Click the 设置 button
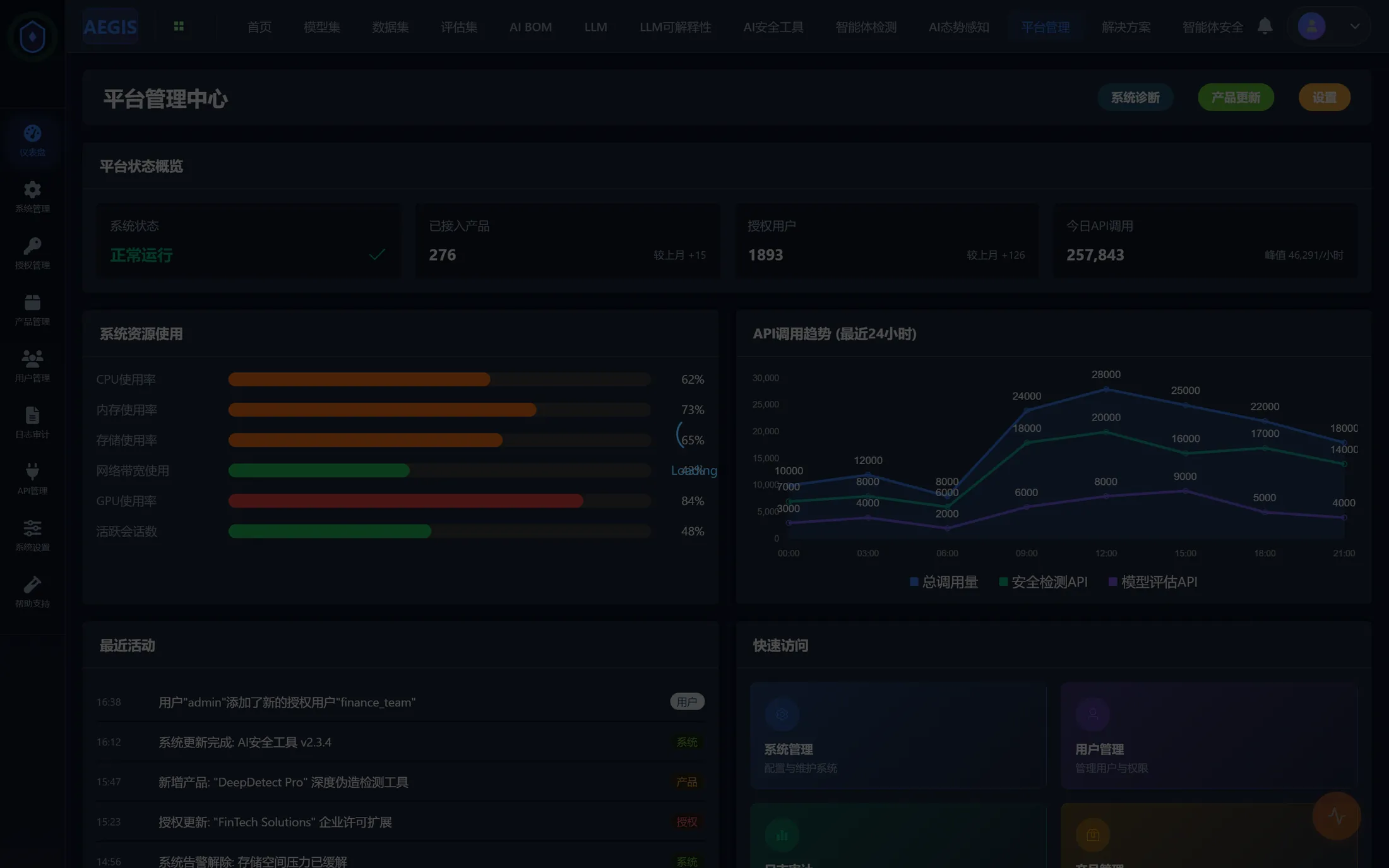The width and height of the screenshot is (1389, 868). [1325, 97]
